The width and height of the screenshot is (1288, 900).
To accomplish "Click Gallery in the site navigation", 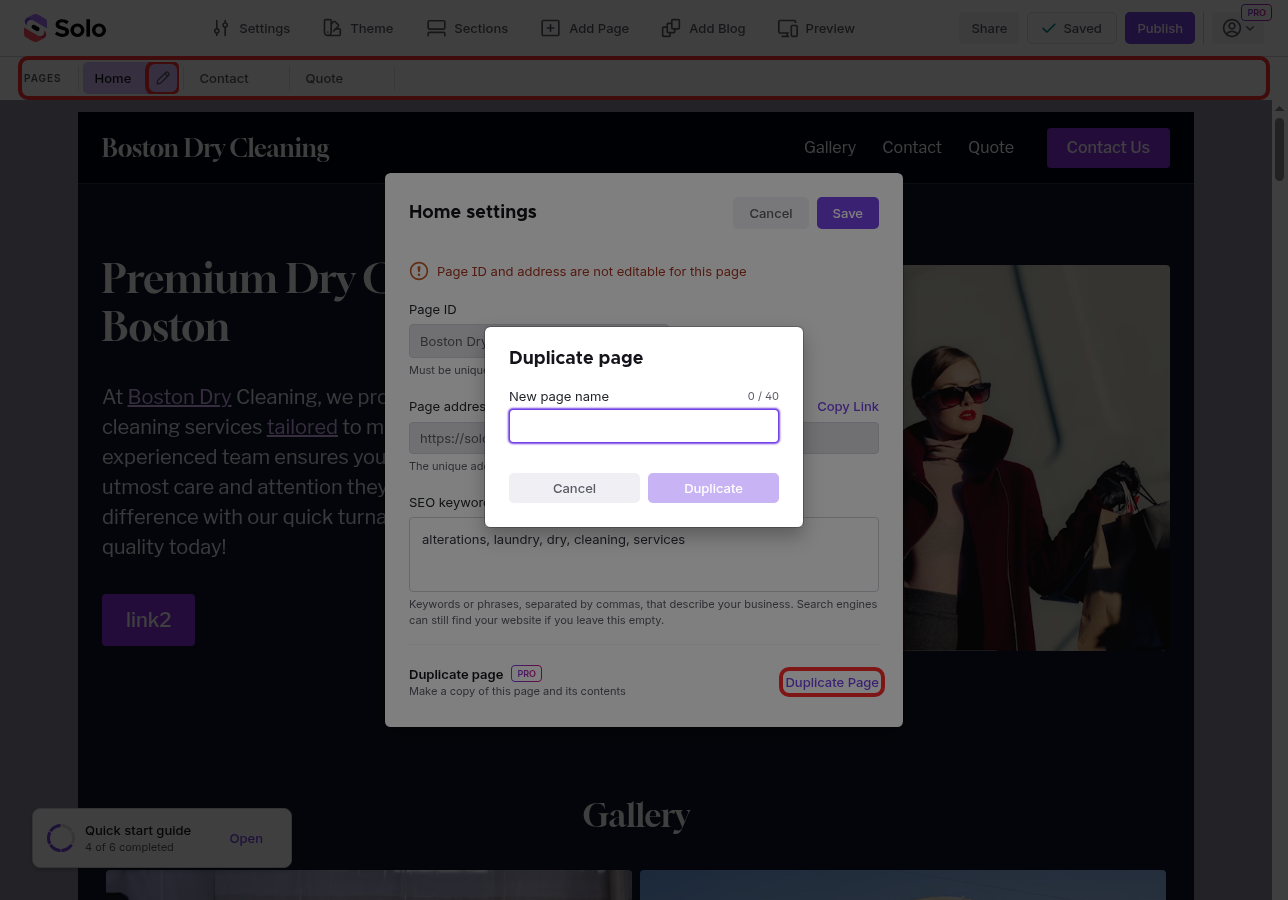I will (830, 147).
